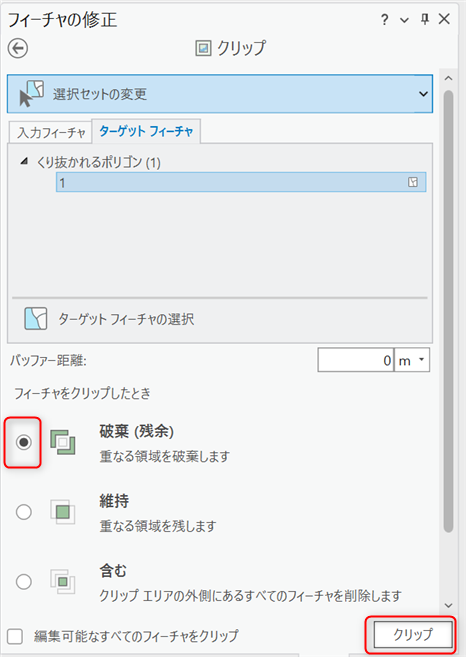Go back using the circled arrow icon

click(x=18, y=49)
